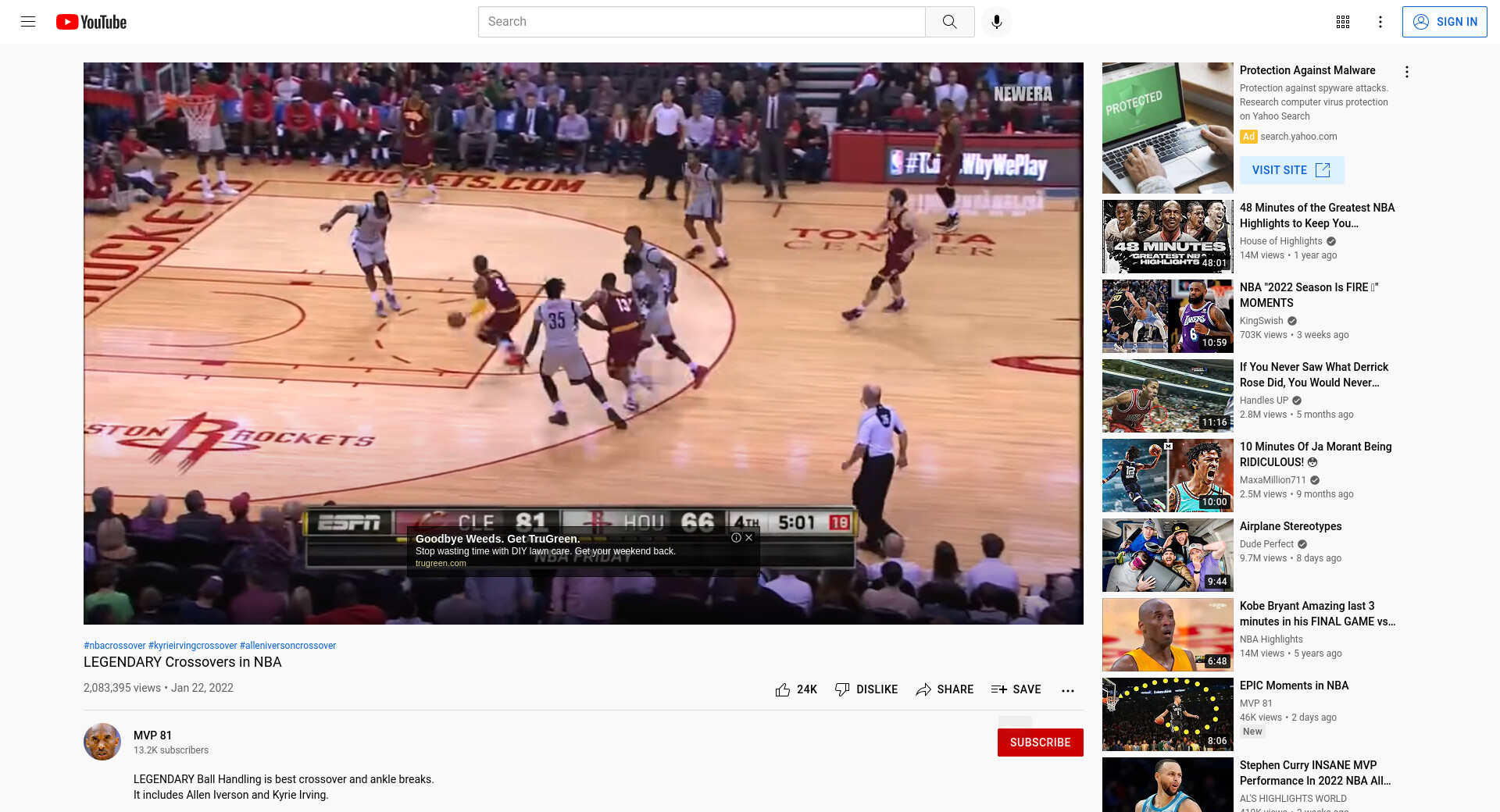Click the search magnifier button
Image resolution: width=1500 pixels, height=812 pixels.
[949, 22]
